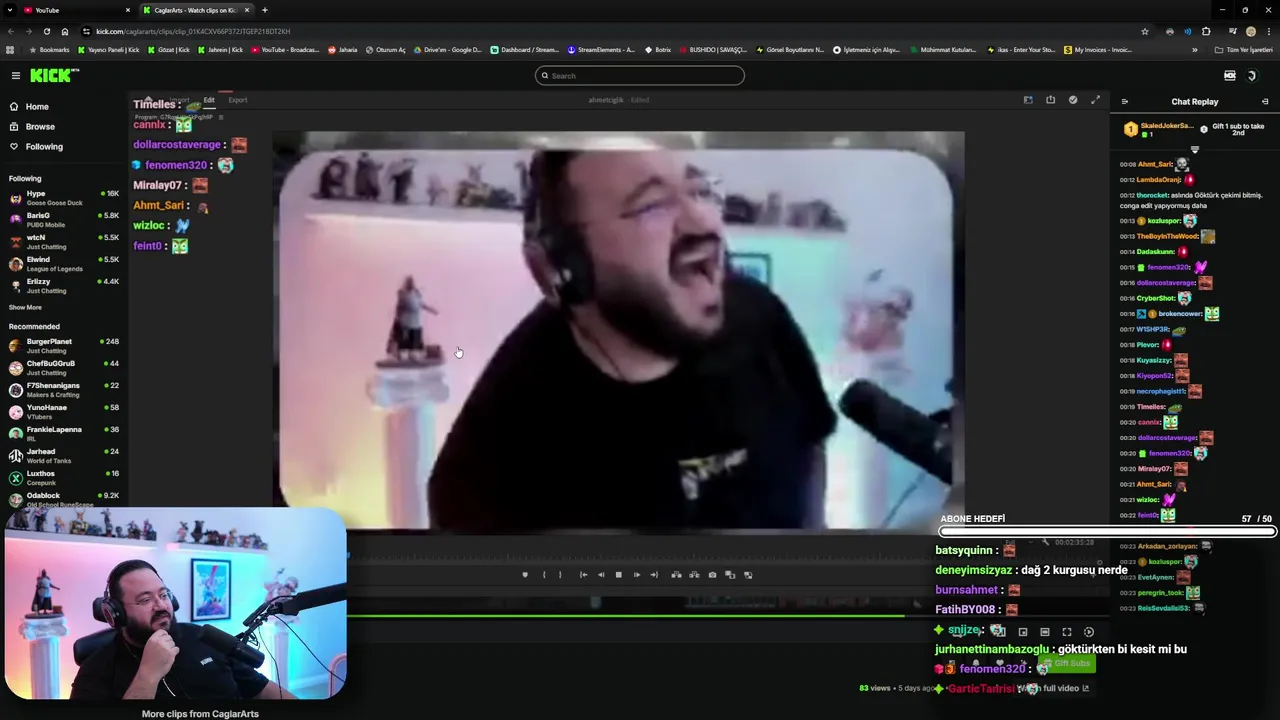This screenshot has height=720, width=1280.
Task: Click the Kick search field
Action: click(640, 76)
